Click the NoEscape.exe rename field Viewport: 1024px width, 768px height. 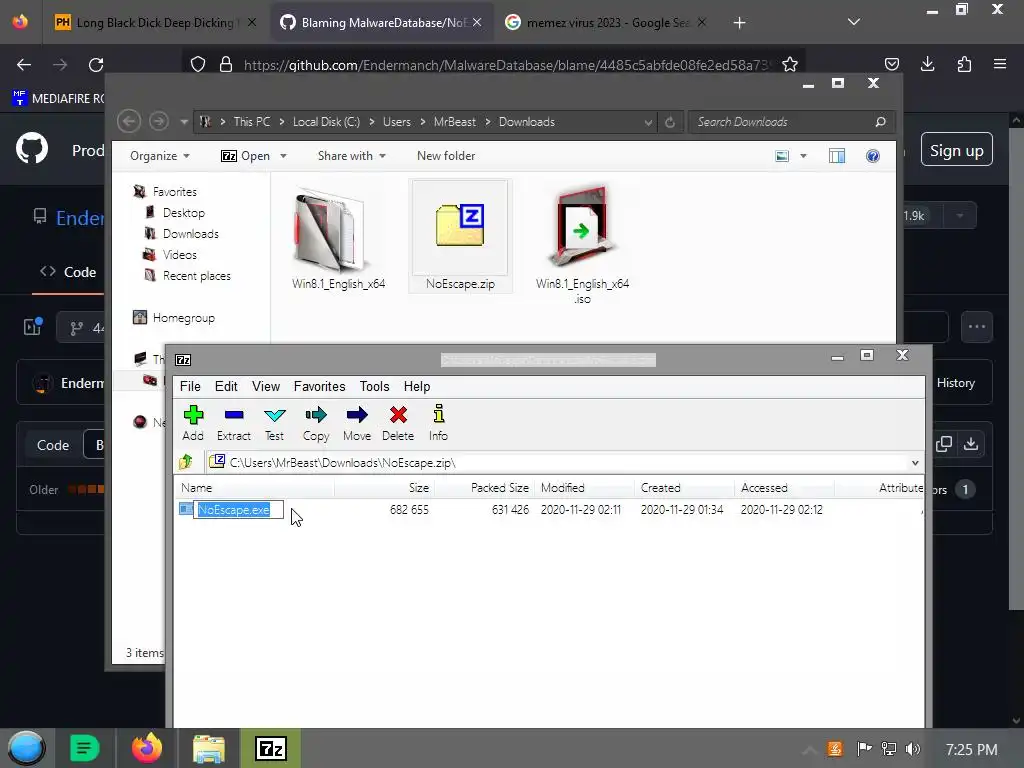coord(238,509)
